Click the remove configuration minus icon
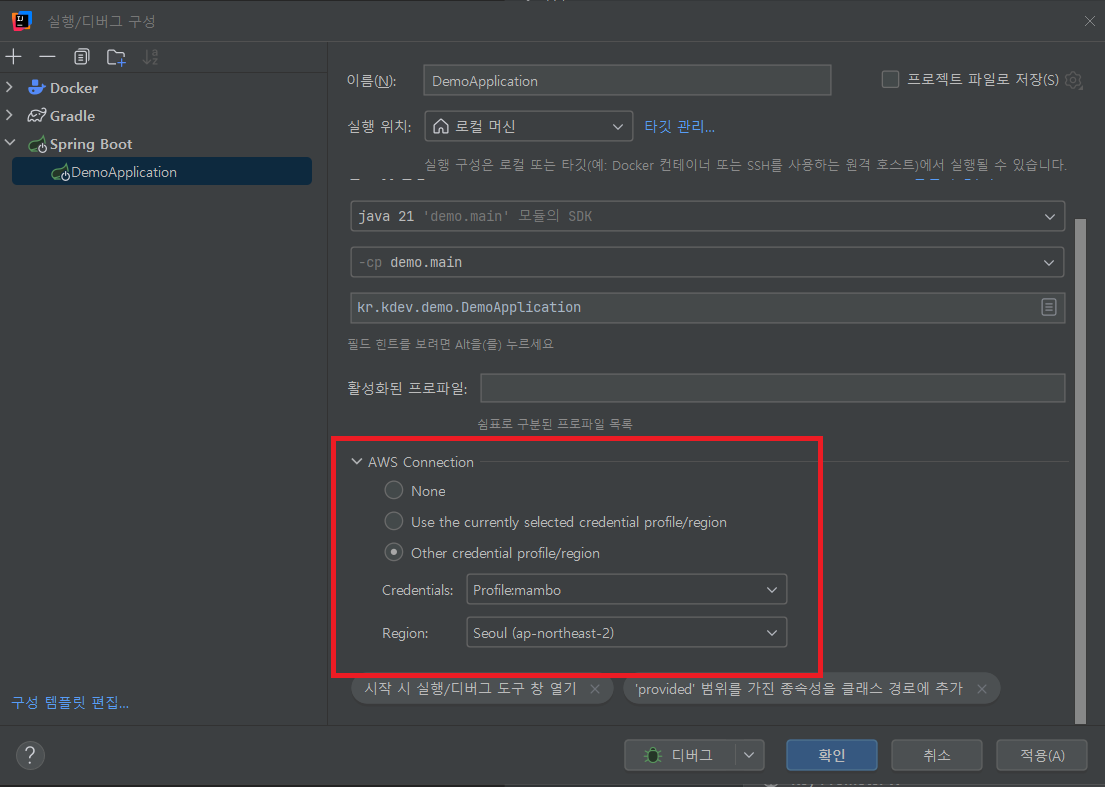This screenshot has height=787, width=1105. tap(47, 56)
